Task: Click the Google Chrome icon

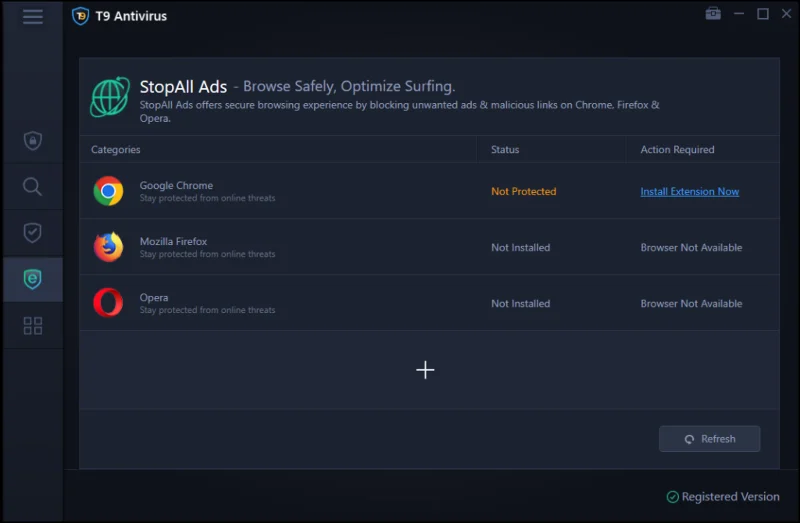Action: 108,191
